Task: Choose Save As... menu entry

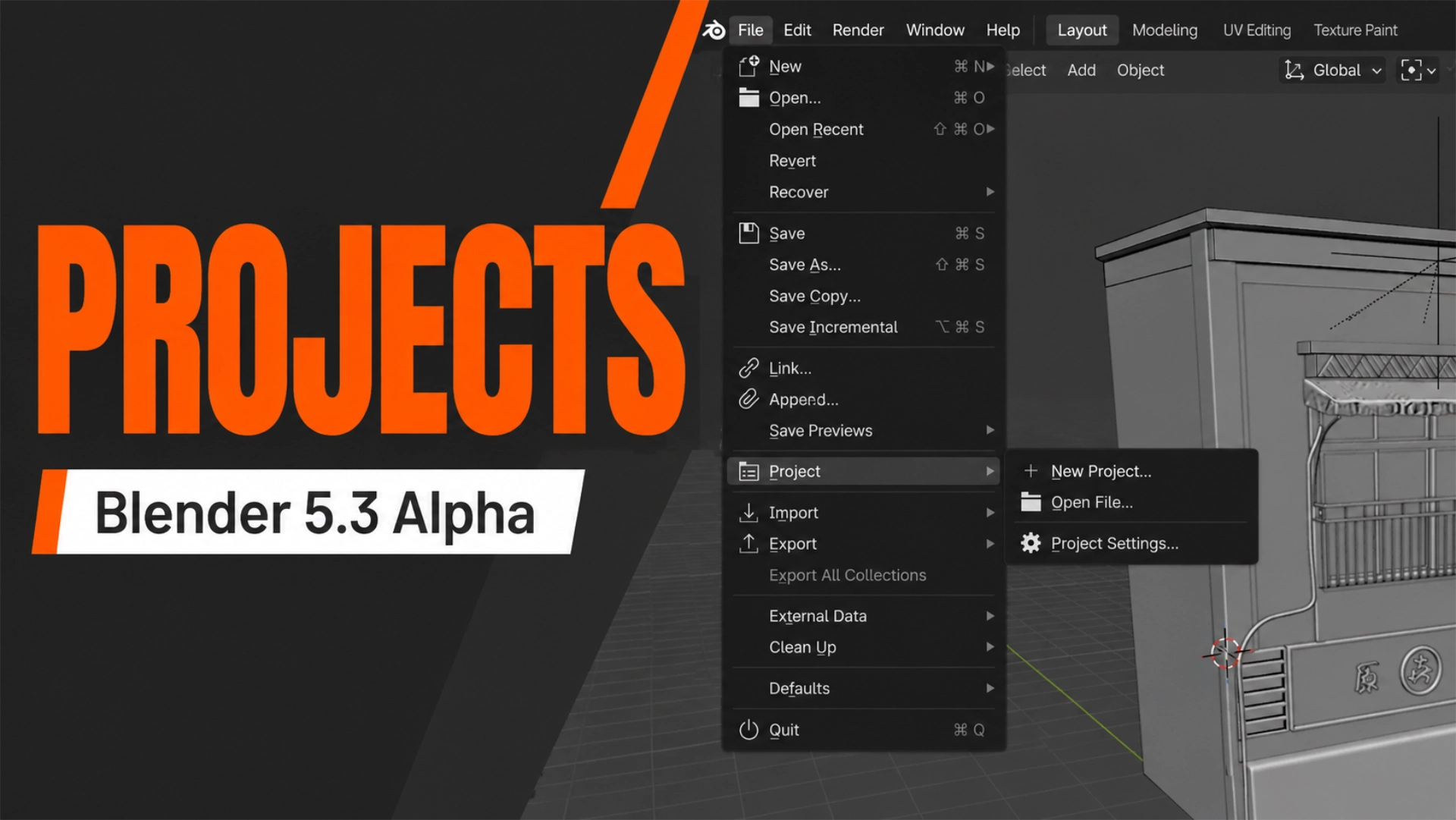Action: point(864,265)
